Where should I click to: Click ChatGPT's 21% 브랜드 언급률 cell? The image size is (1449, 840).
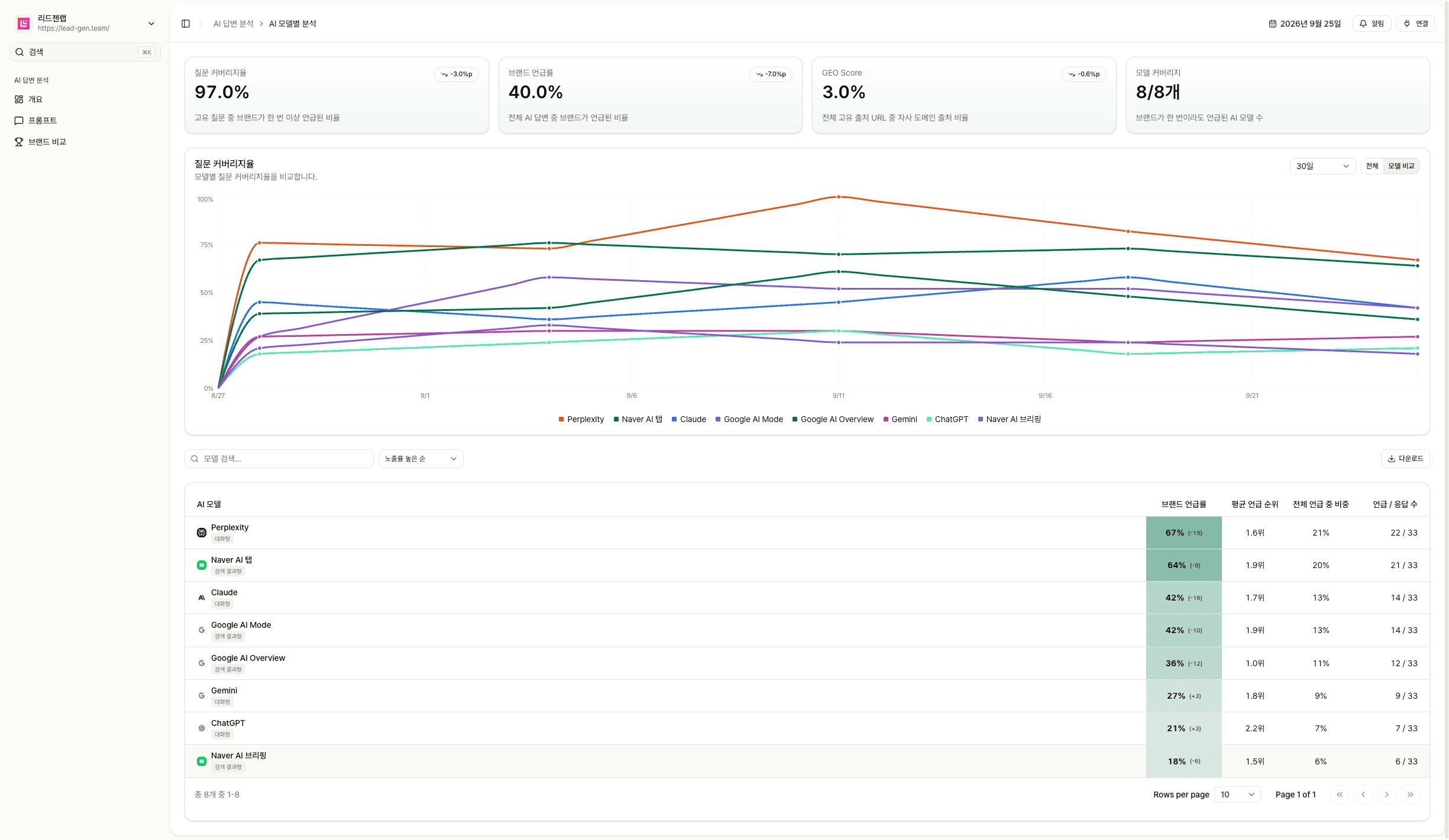pos(1184,728)
